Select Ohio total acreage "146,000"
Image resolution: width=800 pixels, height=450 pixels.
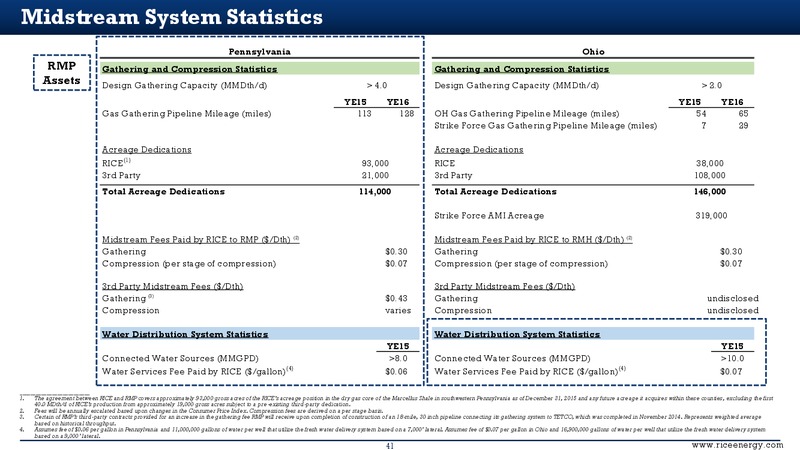709,191
